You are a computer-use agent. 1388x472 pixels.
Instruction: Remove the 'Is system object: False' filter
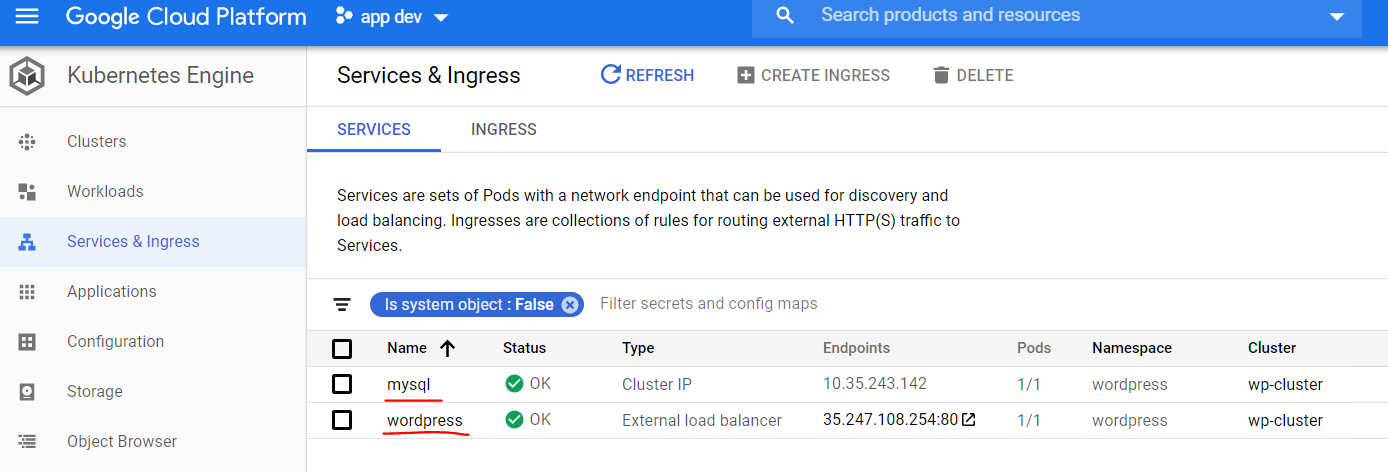pos(570,305)
